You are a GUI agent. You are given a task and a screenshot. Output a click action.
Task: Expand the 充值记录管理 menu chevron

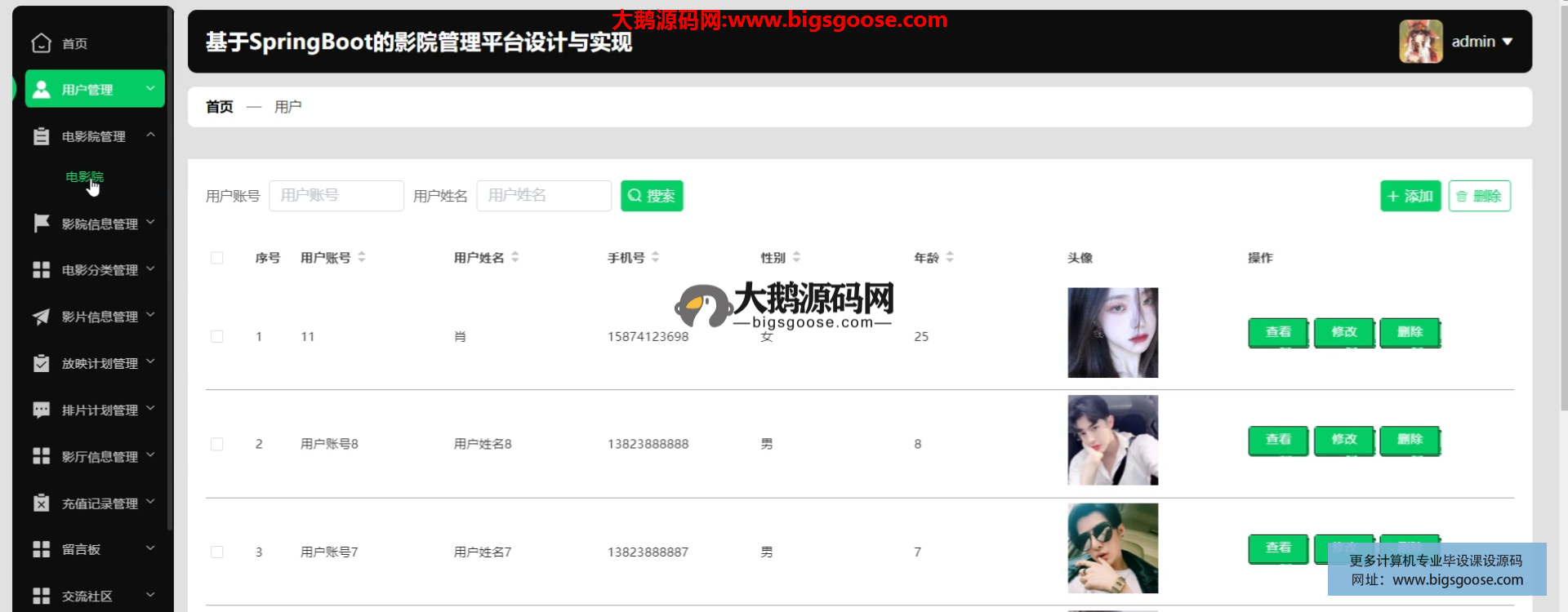150,503
